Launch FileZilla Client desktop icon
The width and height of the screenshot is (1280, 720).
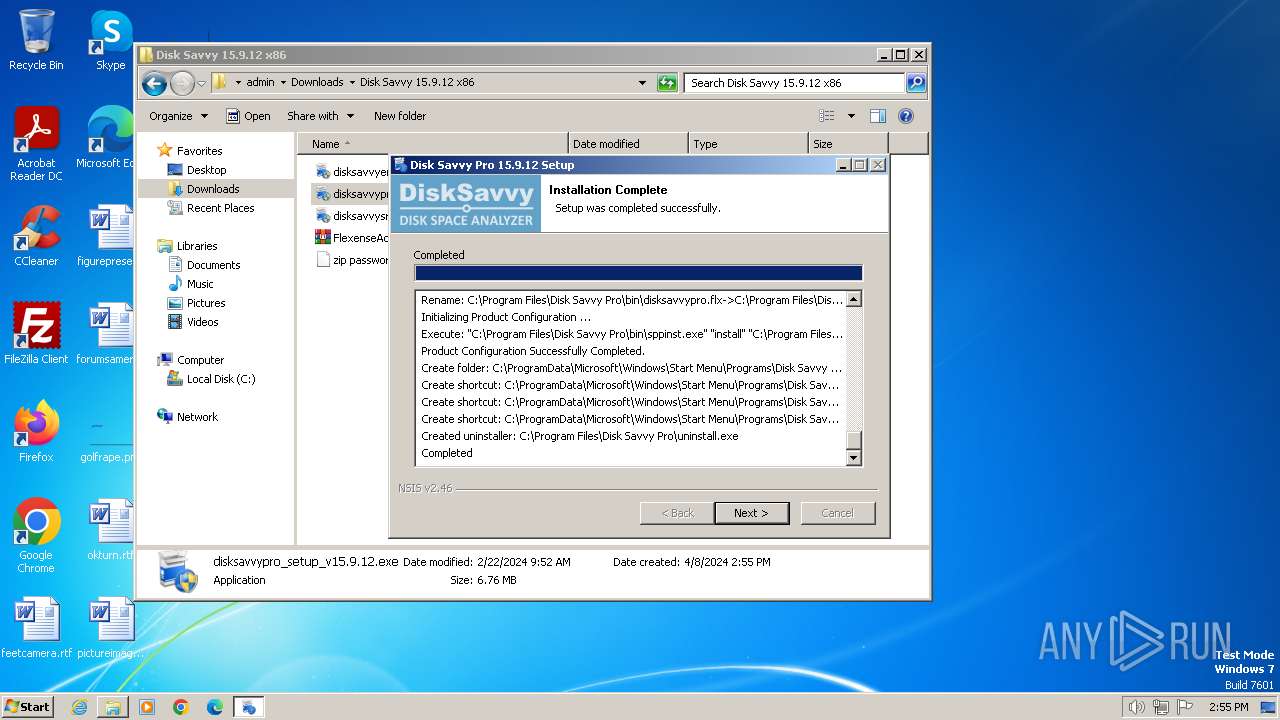click(36, 334)
